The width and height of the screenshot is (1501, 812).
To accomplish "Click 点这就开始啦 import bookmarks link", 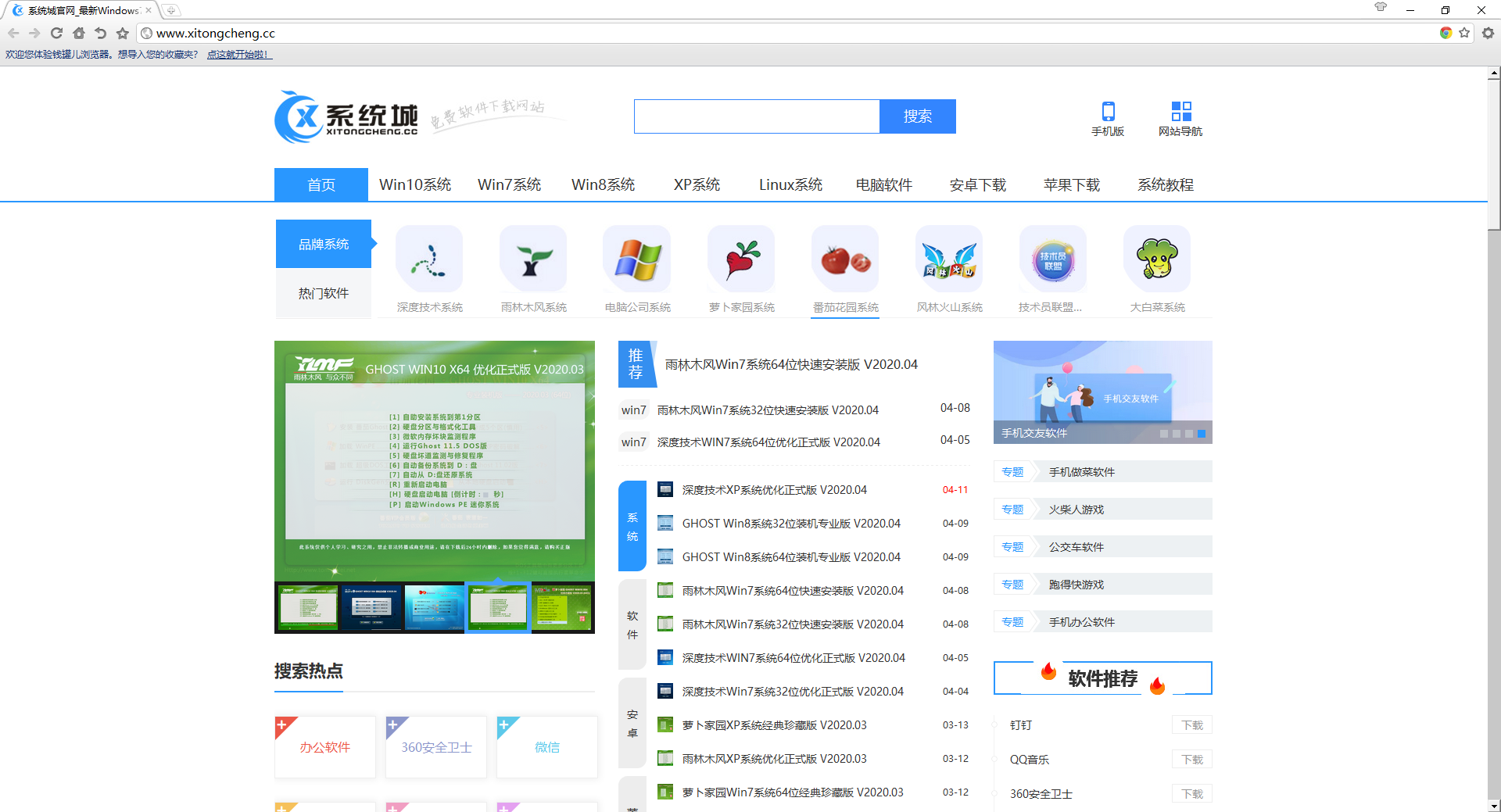I will pos(238,55).
